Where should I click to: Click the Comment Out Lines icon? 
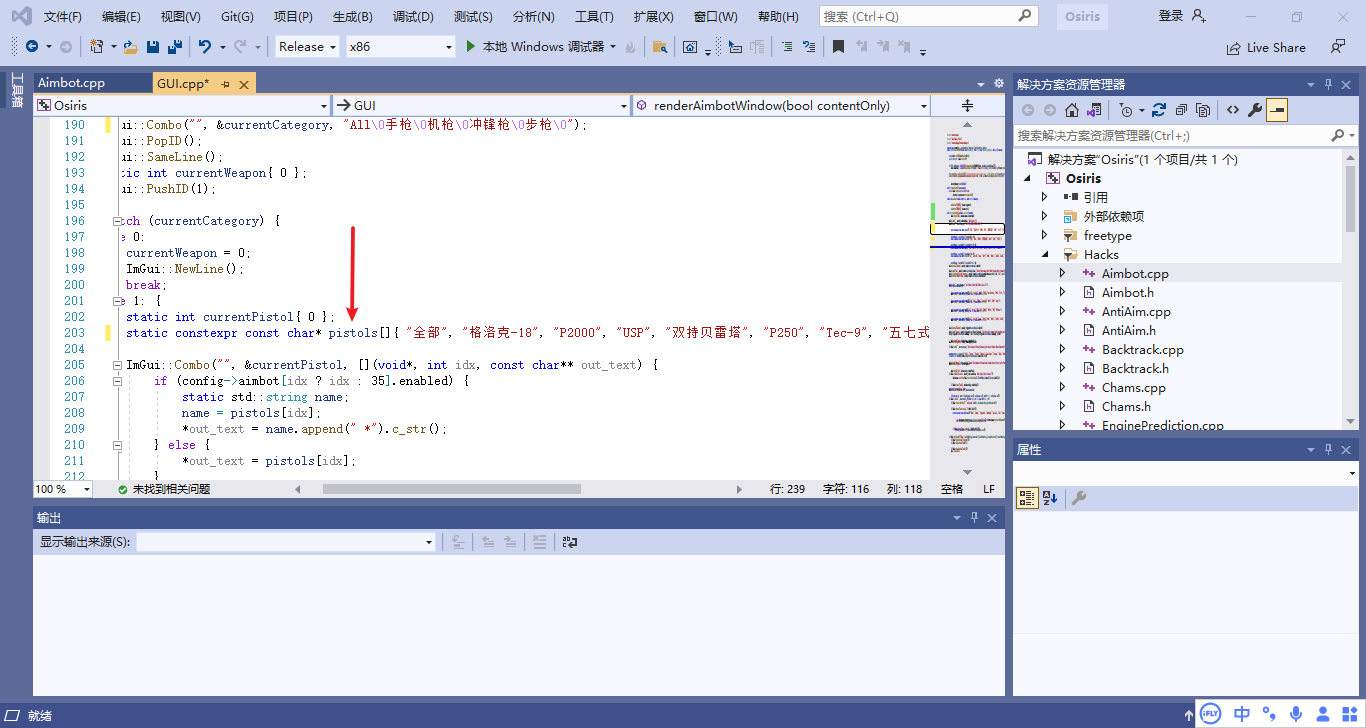coord(787,46)
